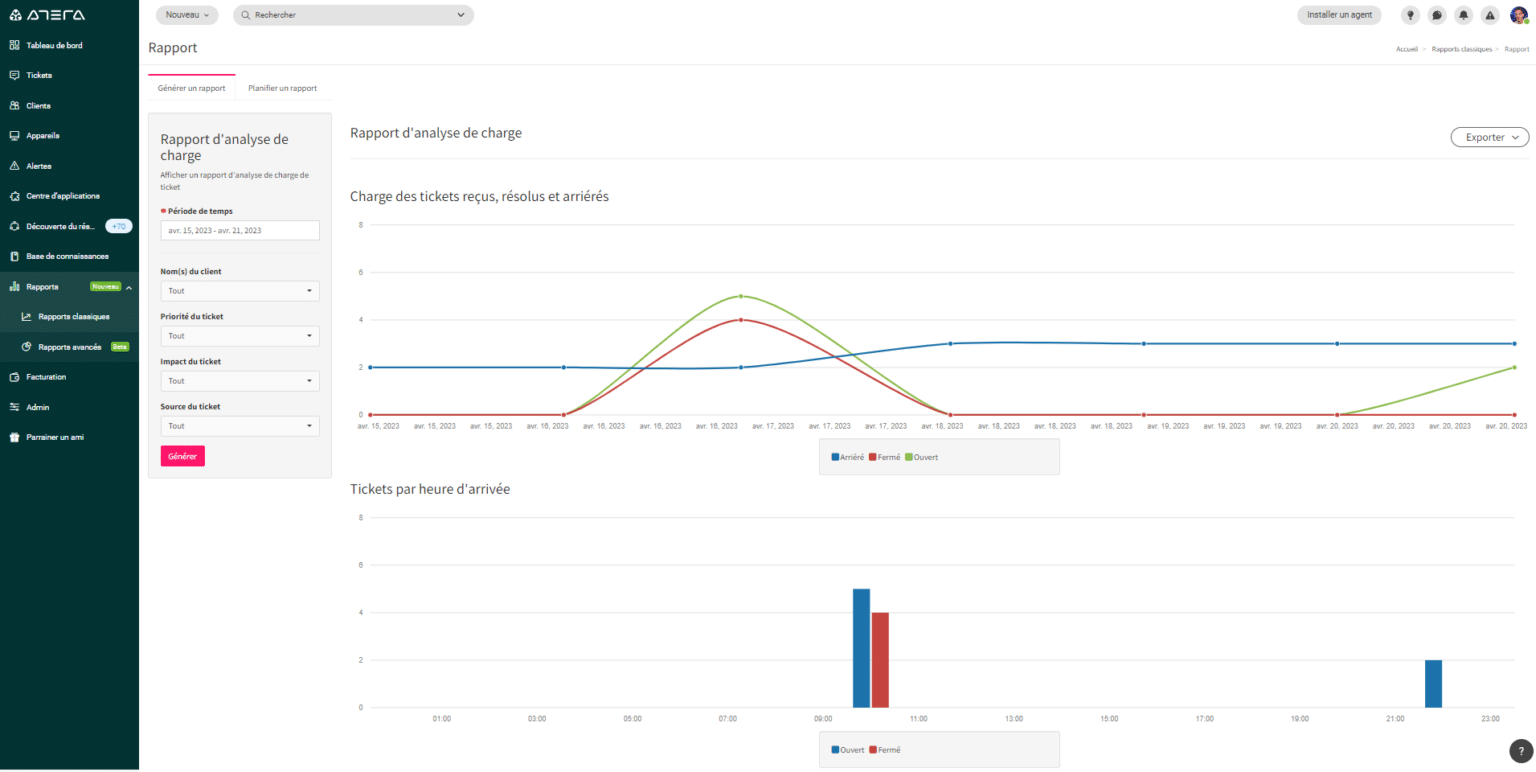
Task: Open the chat bubble icon
Action: (x=1437, y=15)
